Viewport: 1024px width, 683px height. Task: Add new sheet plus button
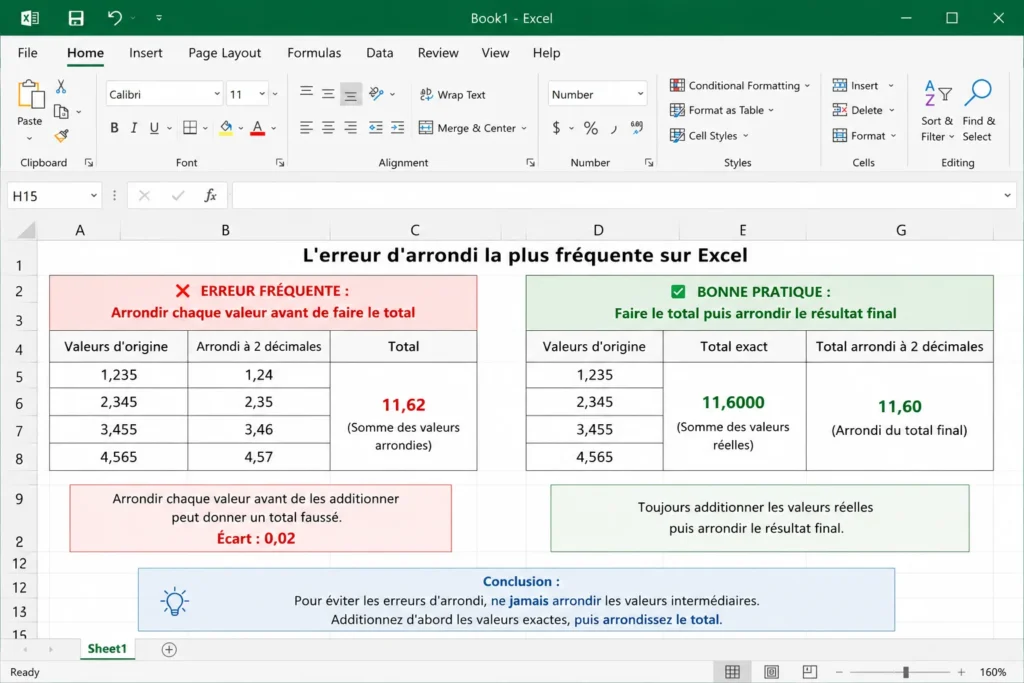(169, 650)
